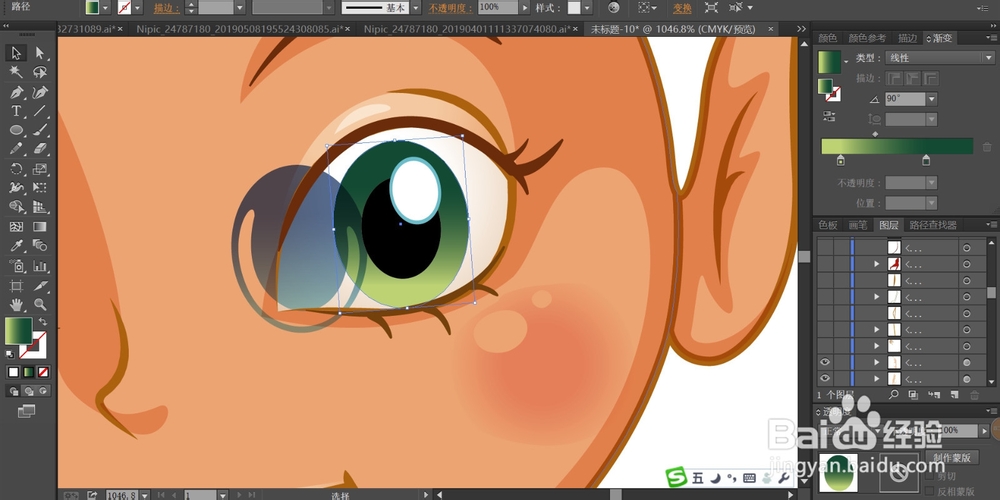Switch to the 路径查找器 panel tab

coord(933,225)
